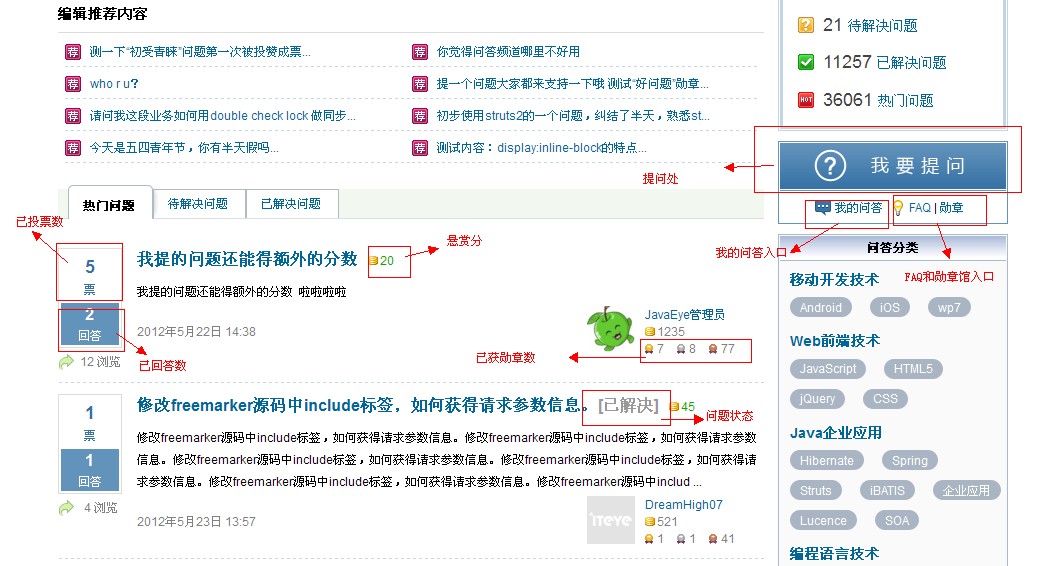
Task: Click the silver medal icon with count 8
Action: pos(681,349)
